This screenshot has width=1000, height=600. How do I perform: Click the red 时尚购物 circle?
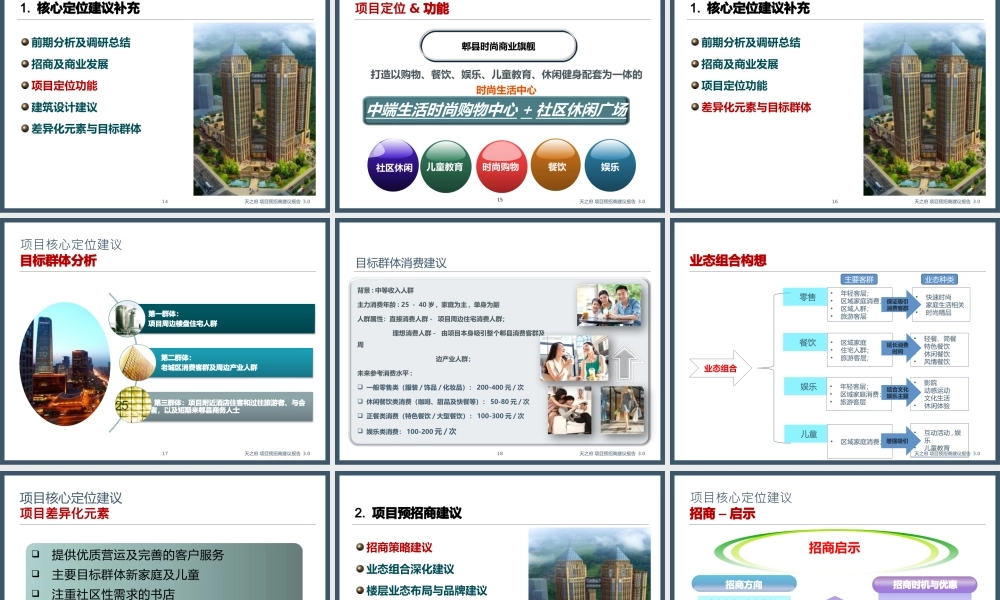[x=501, y=166]
